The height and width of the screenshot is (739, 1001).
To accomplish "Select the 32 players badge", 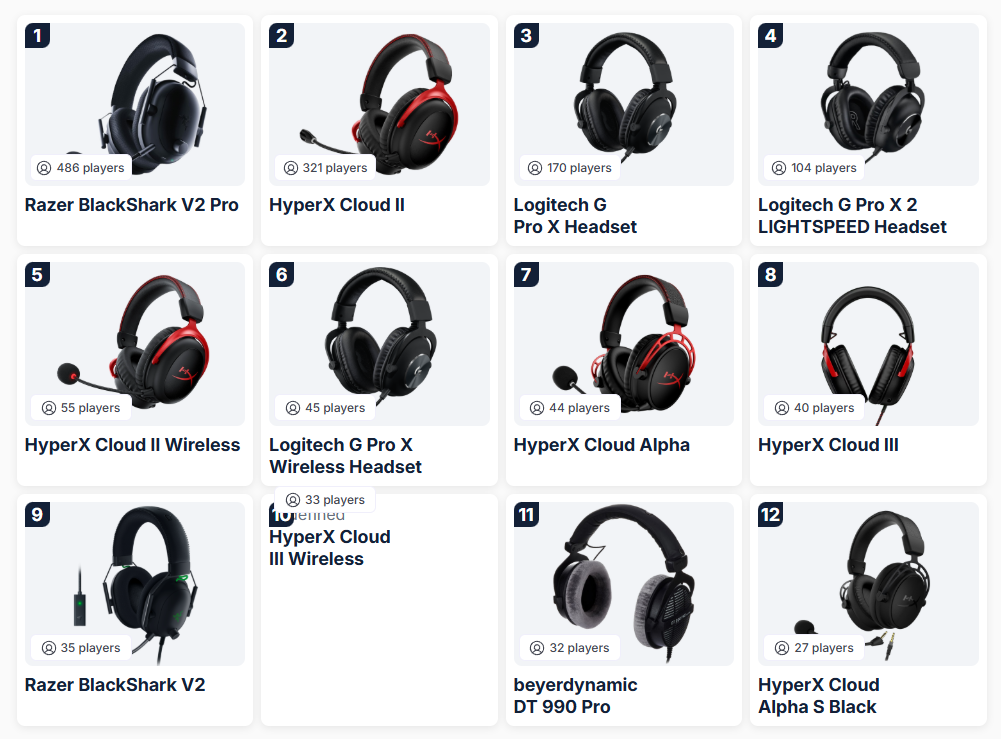I will (570, 648).
